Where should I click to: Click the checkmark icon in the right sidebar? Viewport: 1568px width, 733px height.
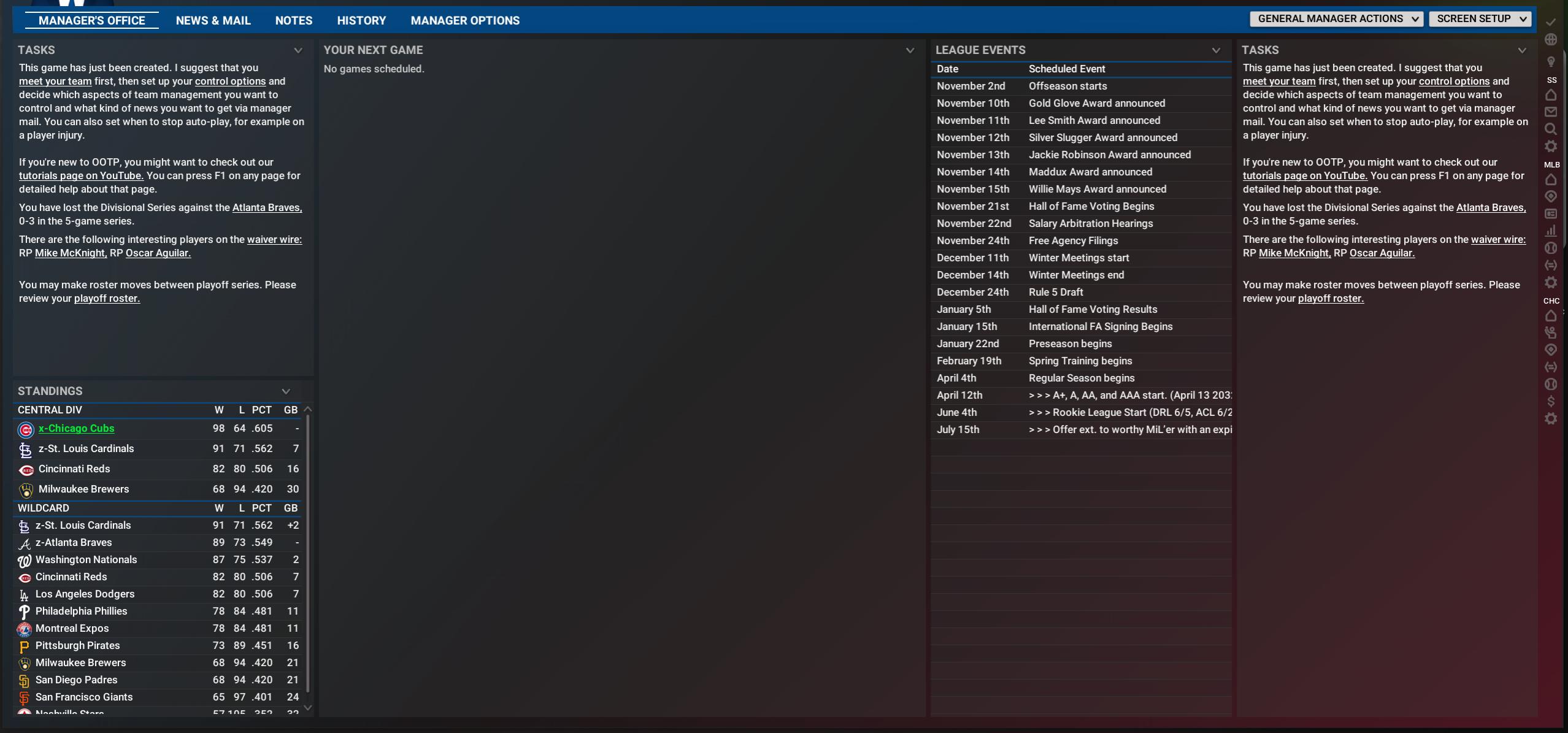pos(1551,22)
